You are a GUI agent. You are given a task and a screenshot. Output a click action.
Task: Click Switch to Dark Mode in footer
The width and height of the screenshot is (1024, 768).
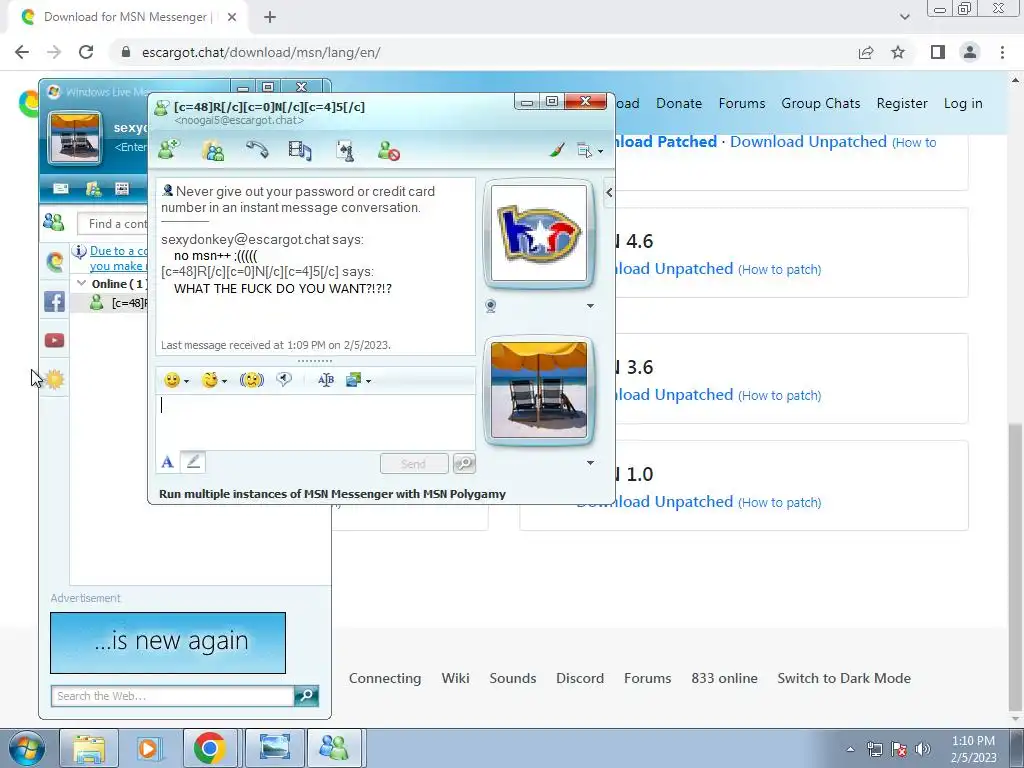(x=844, y=678)
